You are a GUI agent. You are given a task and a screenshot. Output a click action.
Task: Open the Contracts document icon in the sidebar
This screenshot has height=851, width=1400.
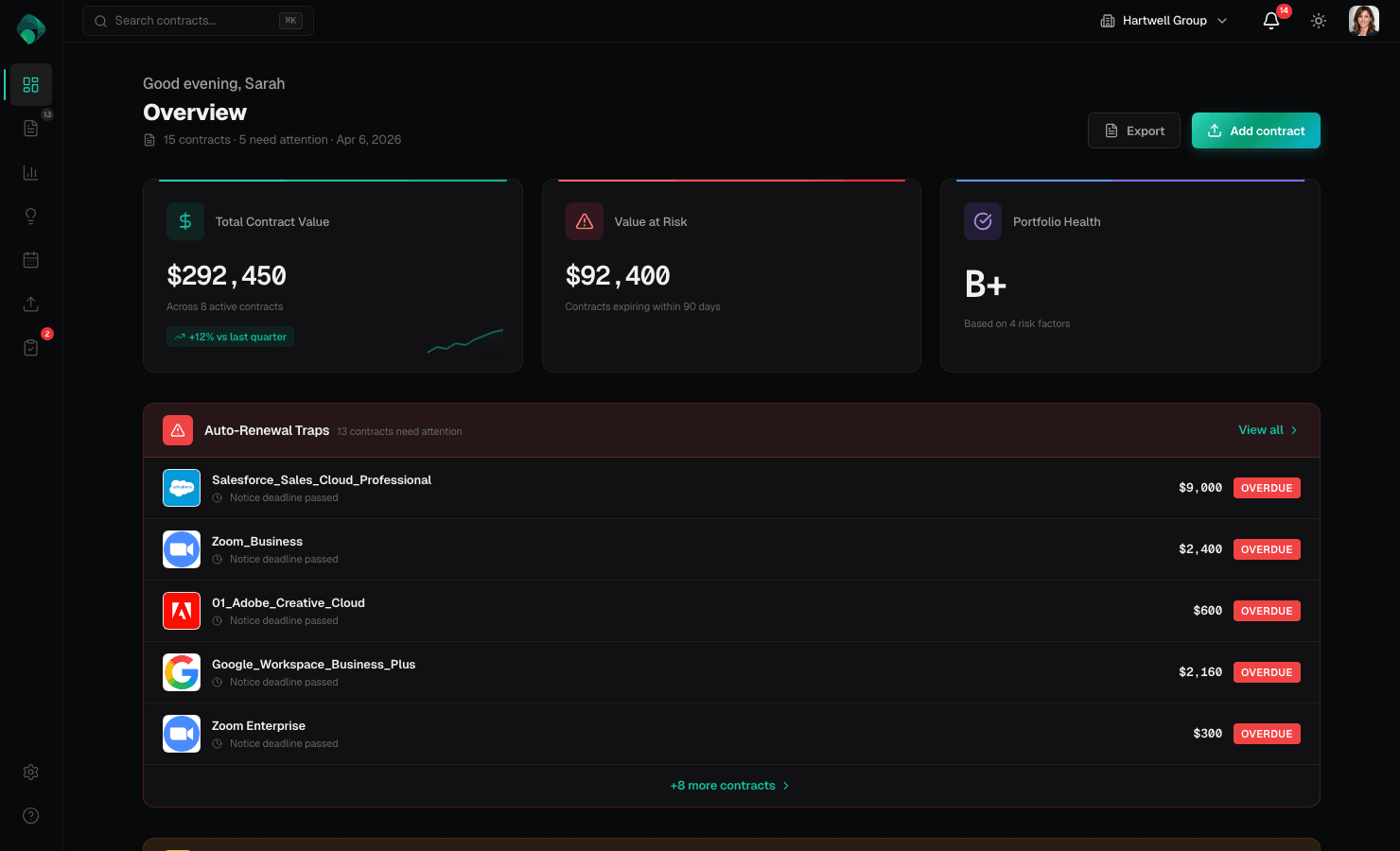click(30, 128)
